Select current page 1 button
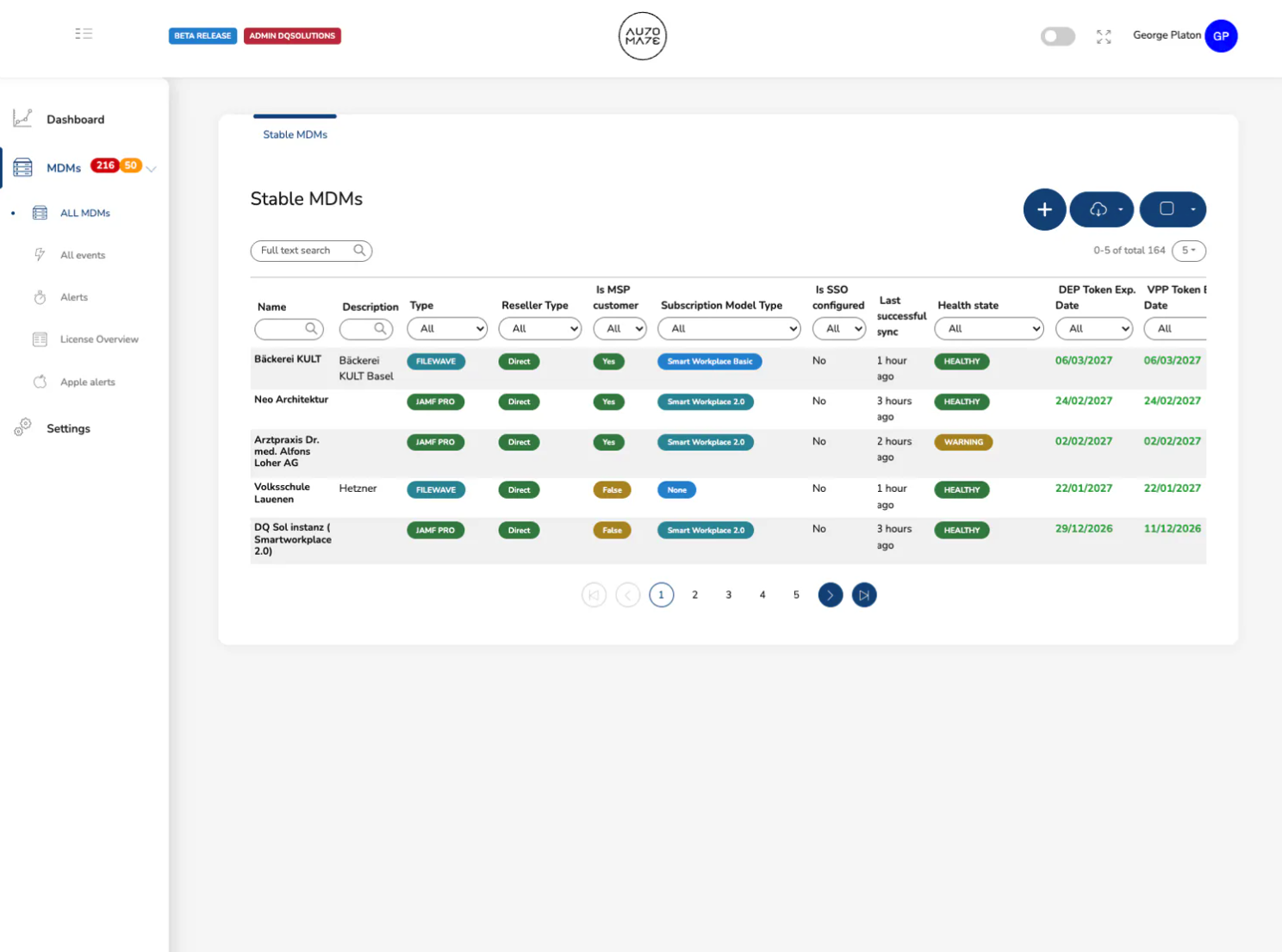Screen dimensions: 1282x952 click(x=662, y=595)
